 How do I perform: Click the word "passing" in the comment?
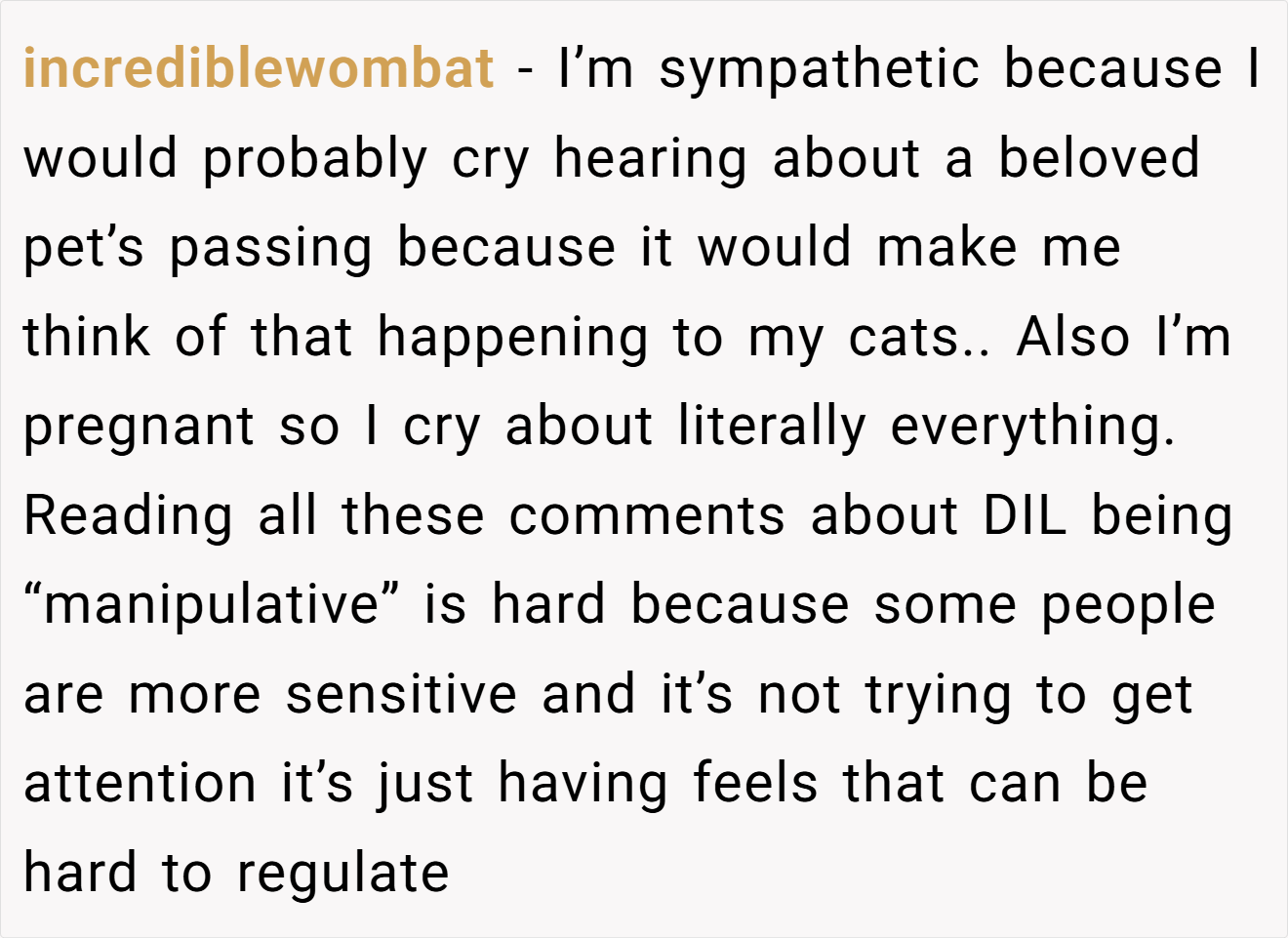pyautogui.click(x=270, y=250)
